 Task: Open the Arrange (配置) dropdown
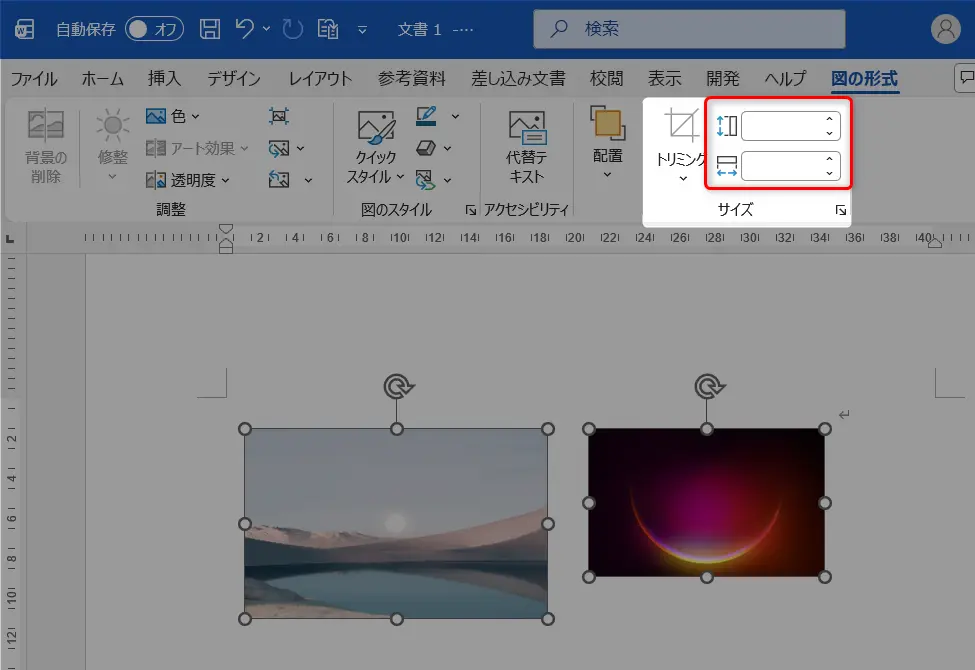(x=608, y=144)
